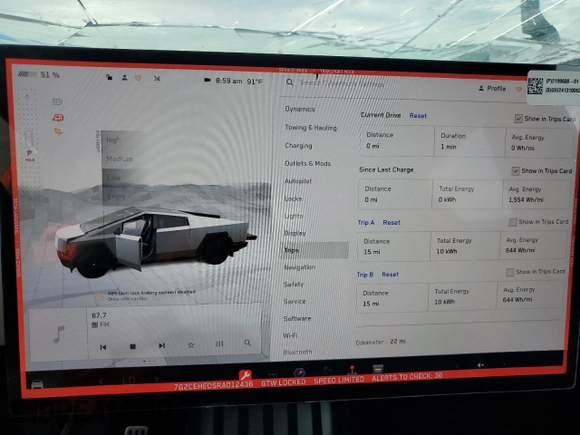
Task: Open the Safety settings menu
Action: (x=294, y=284)
